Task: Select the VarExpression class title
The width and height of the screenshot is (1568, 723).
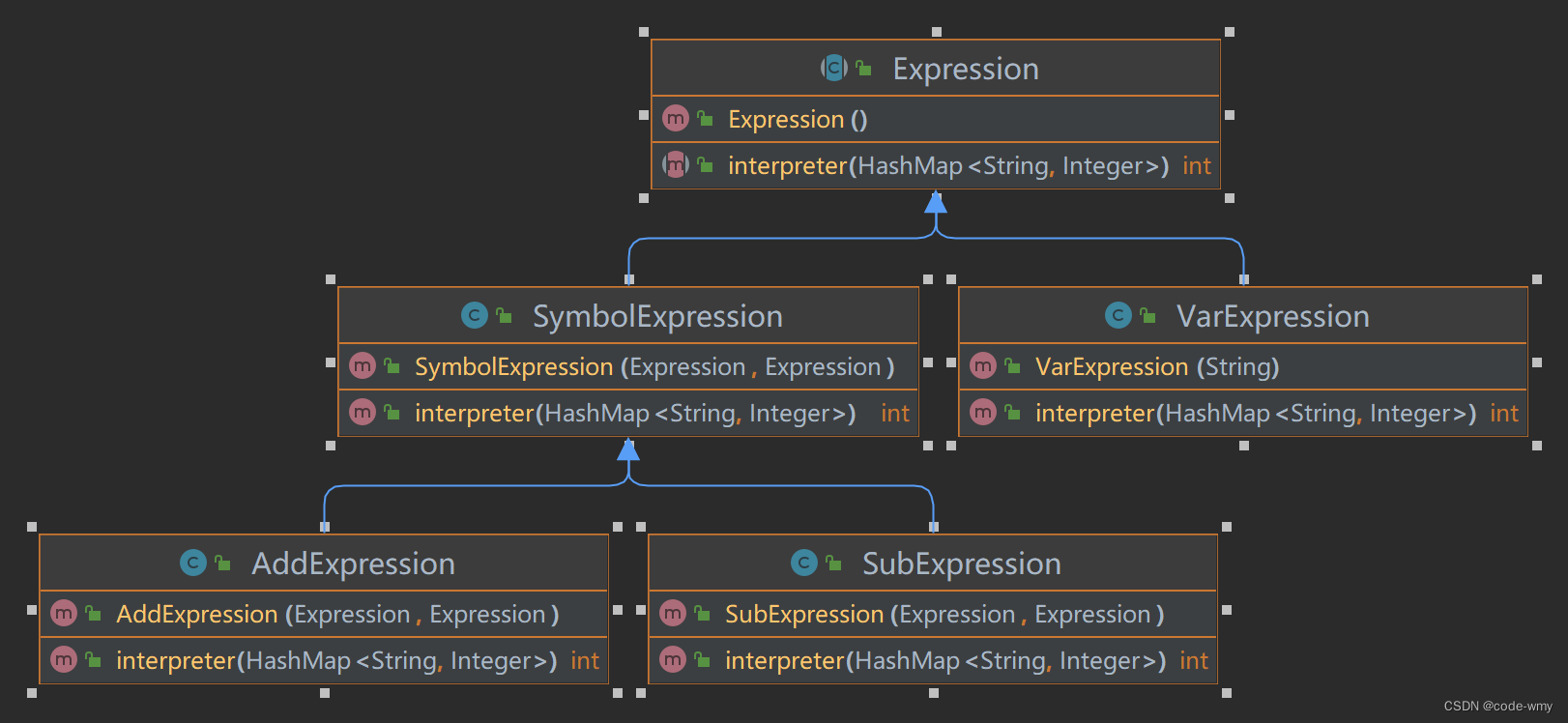Action: [1273, 317]
